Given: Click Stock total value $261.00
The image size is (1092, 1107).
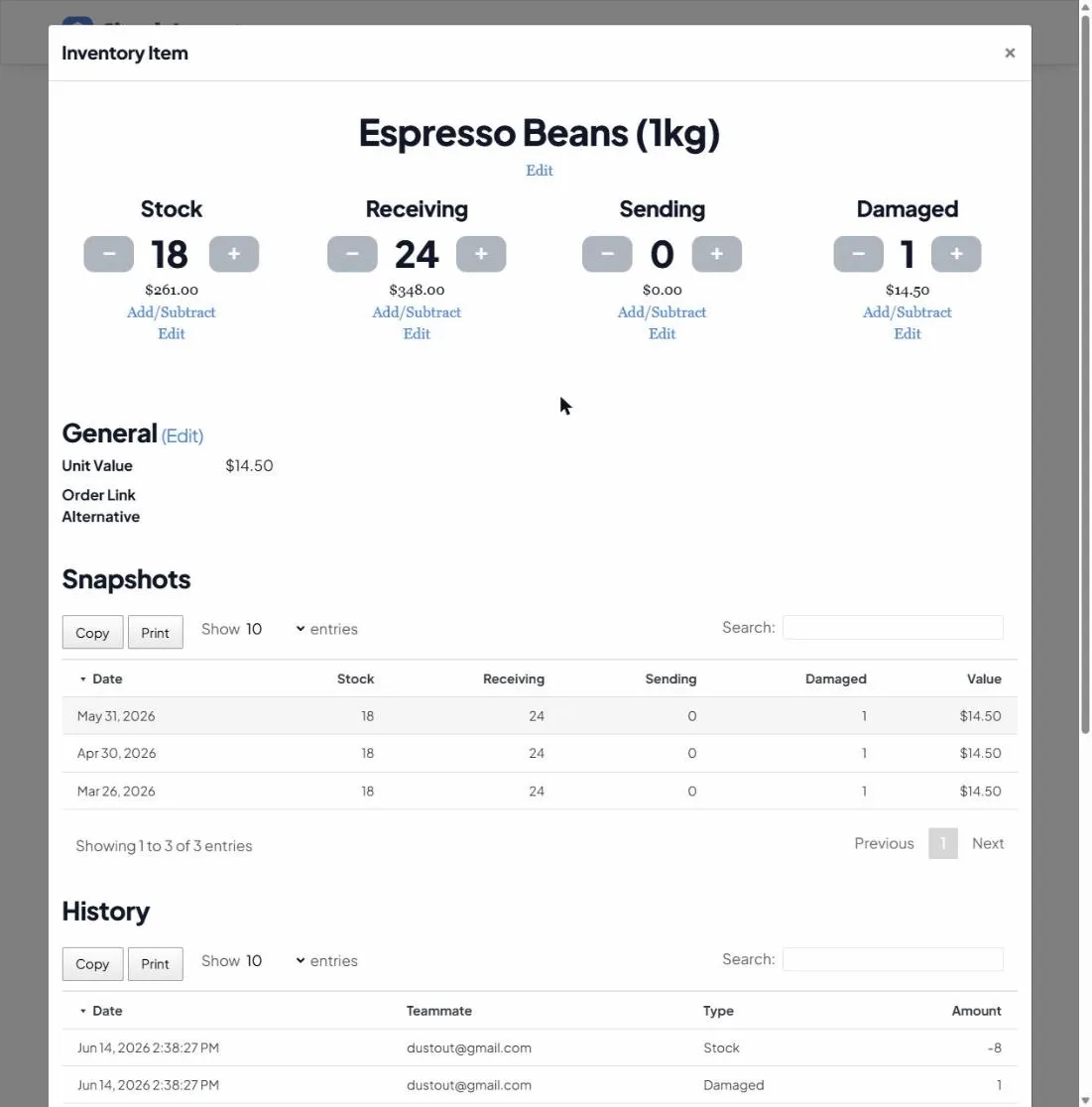Looking at the screenshot, I should coord(172,291).
